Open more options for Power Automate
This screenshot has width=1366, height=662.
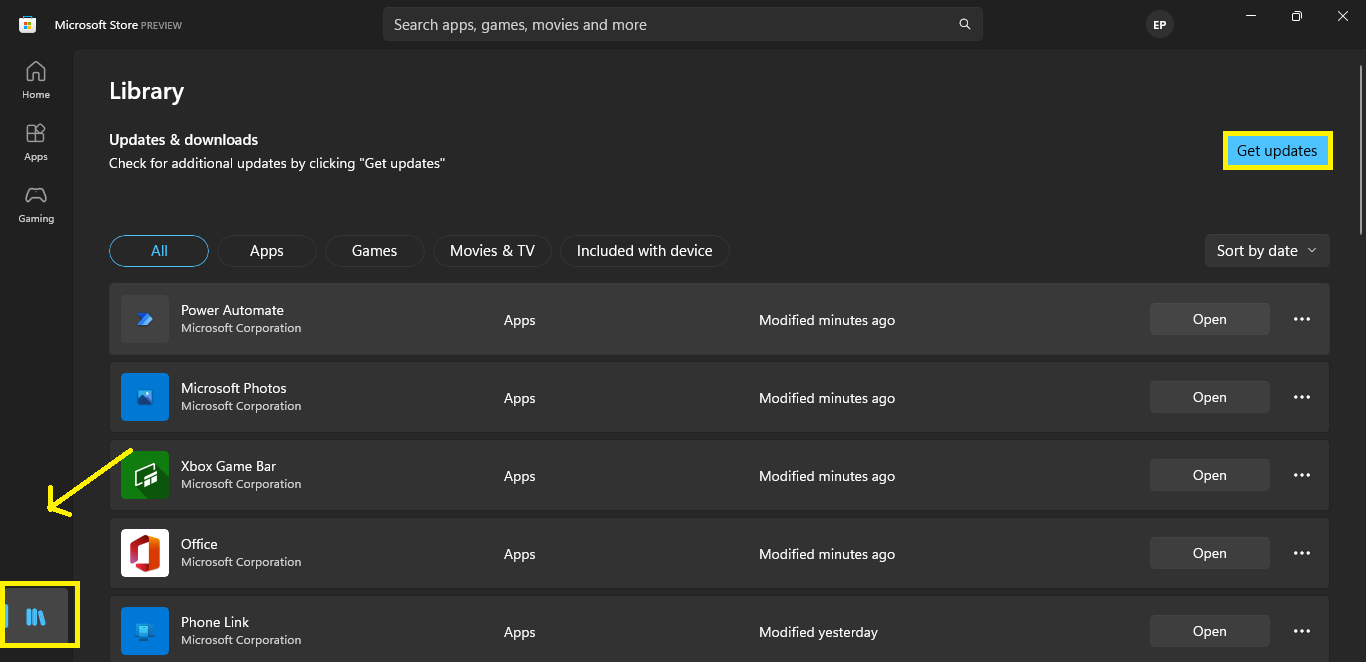click(1301, 318)
